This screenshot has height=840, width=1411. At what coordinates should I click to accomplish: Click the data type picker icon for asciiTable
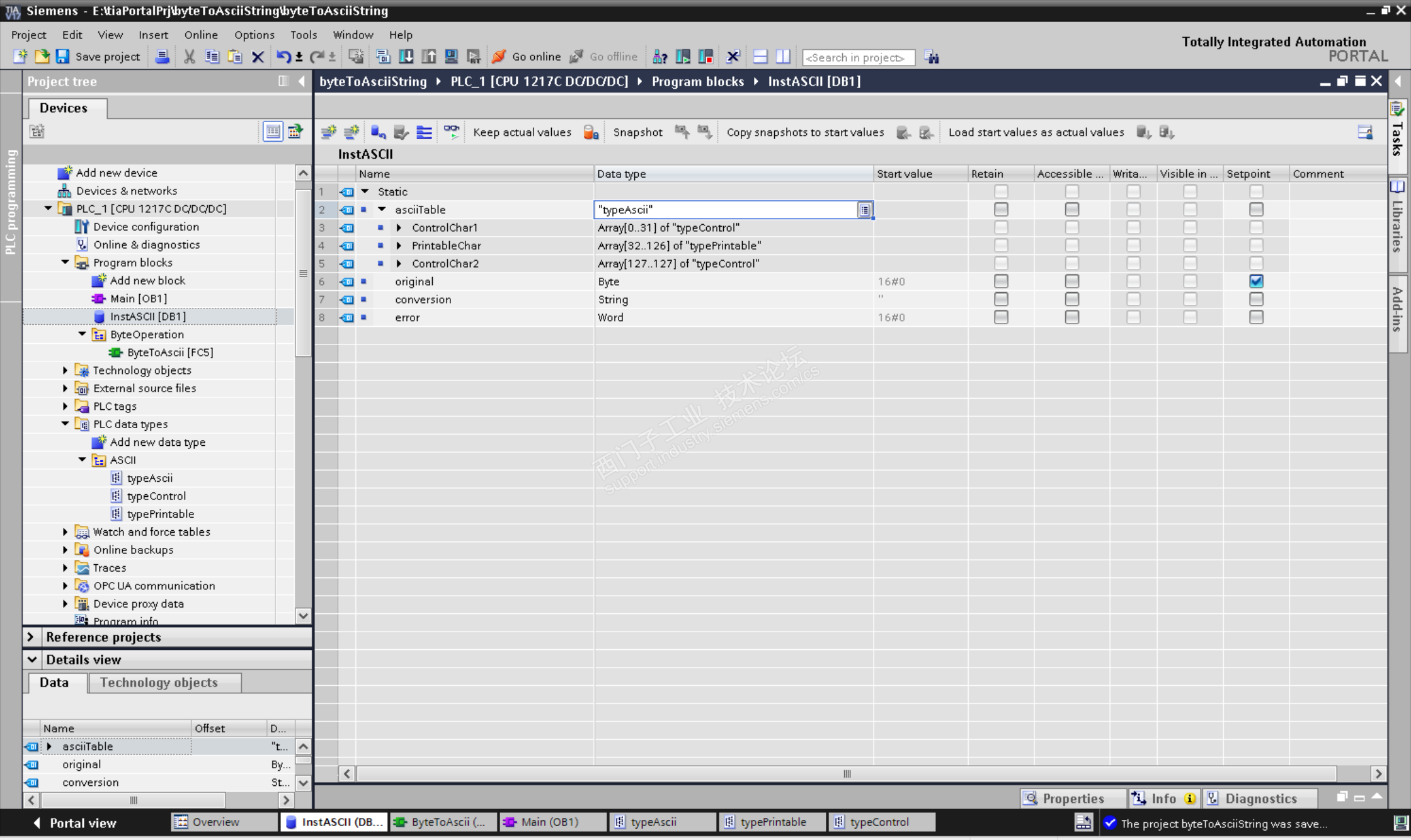(x=864, y=210)
